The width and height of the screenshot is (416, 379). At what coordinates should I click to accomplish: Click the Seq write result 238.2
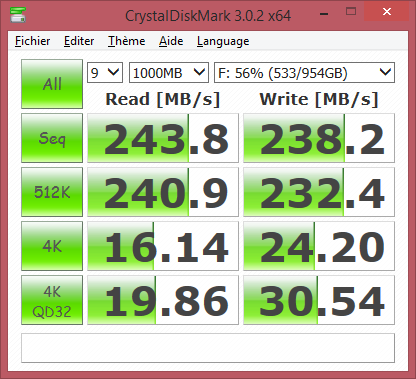pyautogui.click(x=319, y=138)
